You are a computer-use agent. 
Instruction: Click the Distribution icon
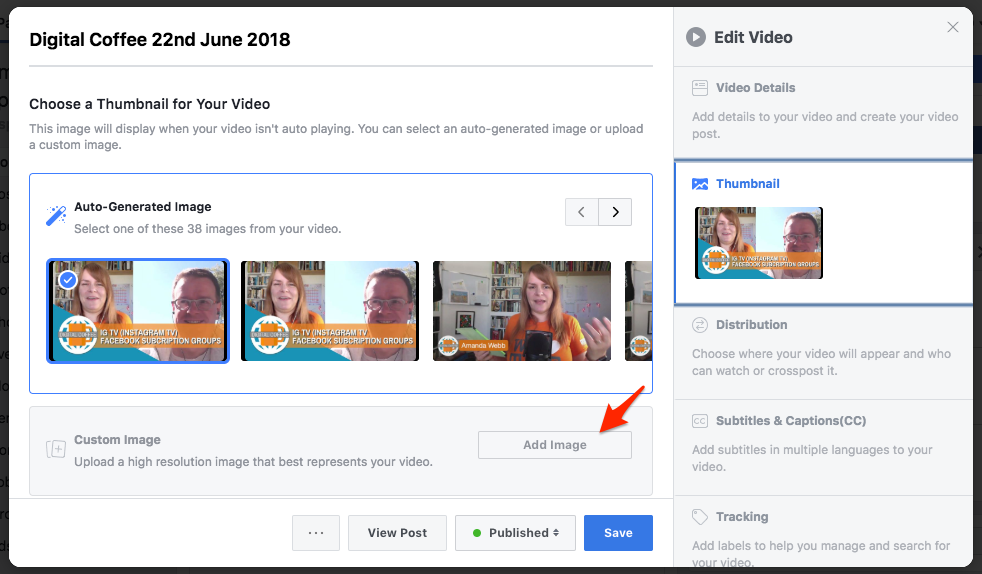click(x=700, y=325)
